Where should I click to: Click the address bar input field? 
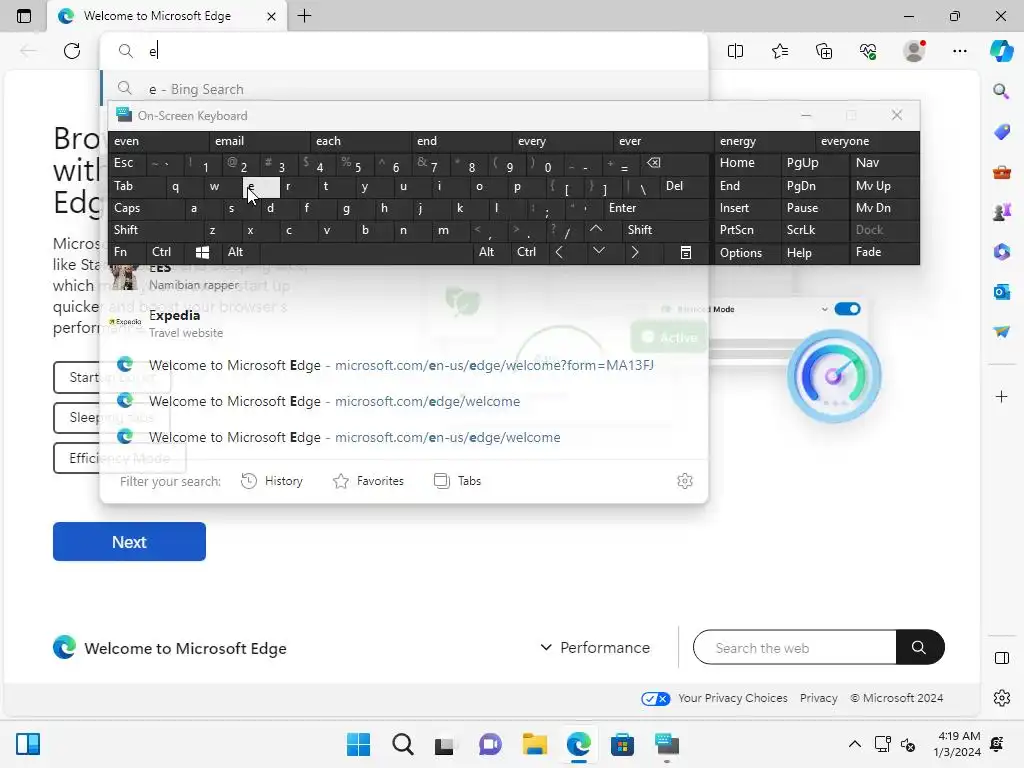tap(418, 51)
